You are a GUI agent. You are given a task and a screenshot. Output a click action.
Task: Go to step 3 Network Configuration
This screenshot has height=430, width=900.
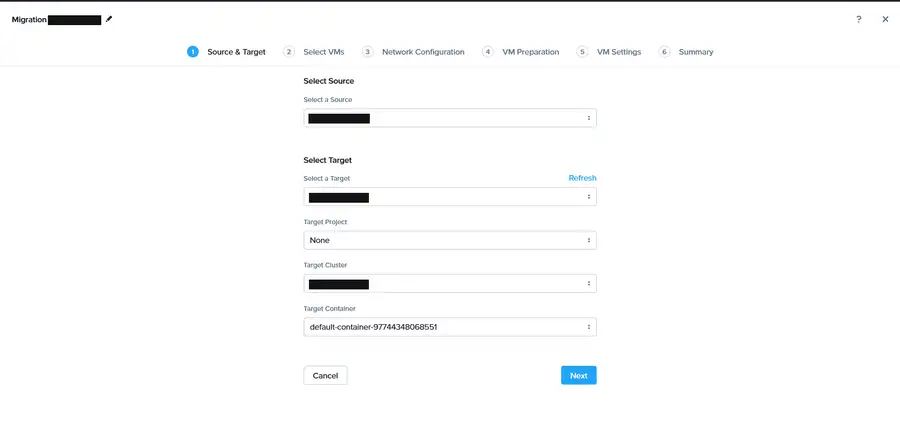(413, 52)
